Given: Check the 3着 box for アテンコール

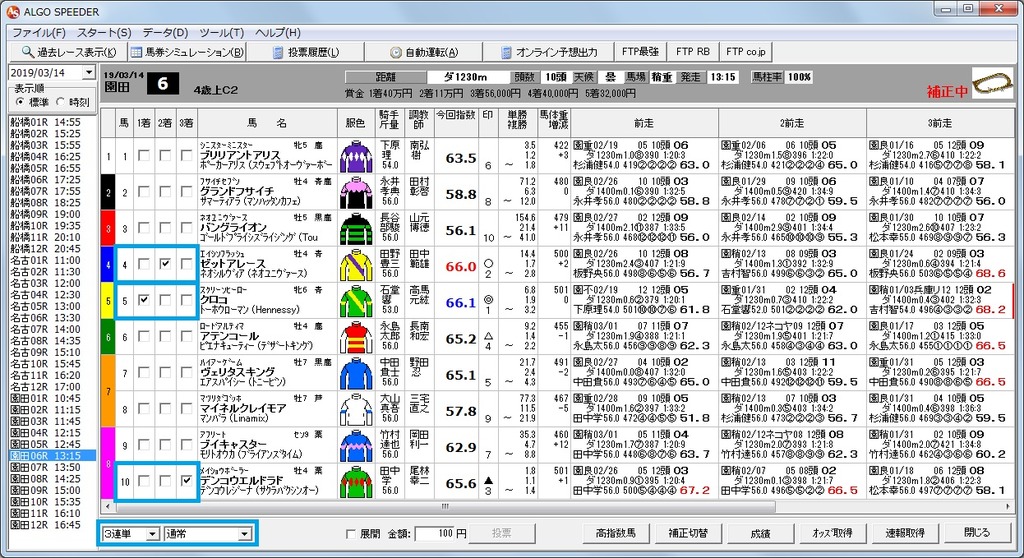Looking at the screenshot, I should (x=186, y=336).
